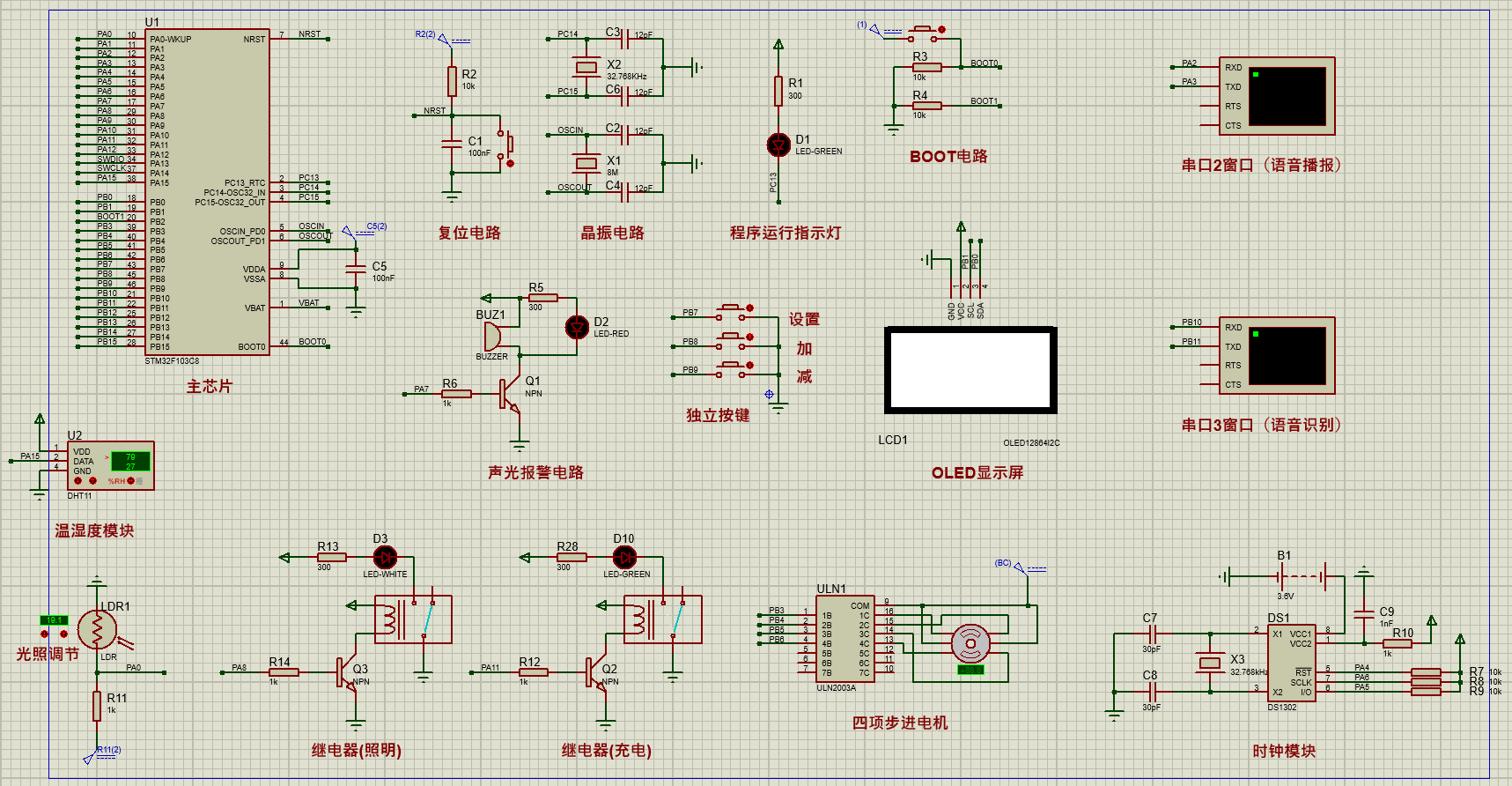The height and width of the screenshot is (786, 1512).
Task: Click the 串口2窗口（语音播报）label
Action: (x=1261, y=165)
